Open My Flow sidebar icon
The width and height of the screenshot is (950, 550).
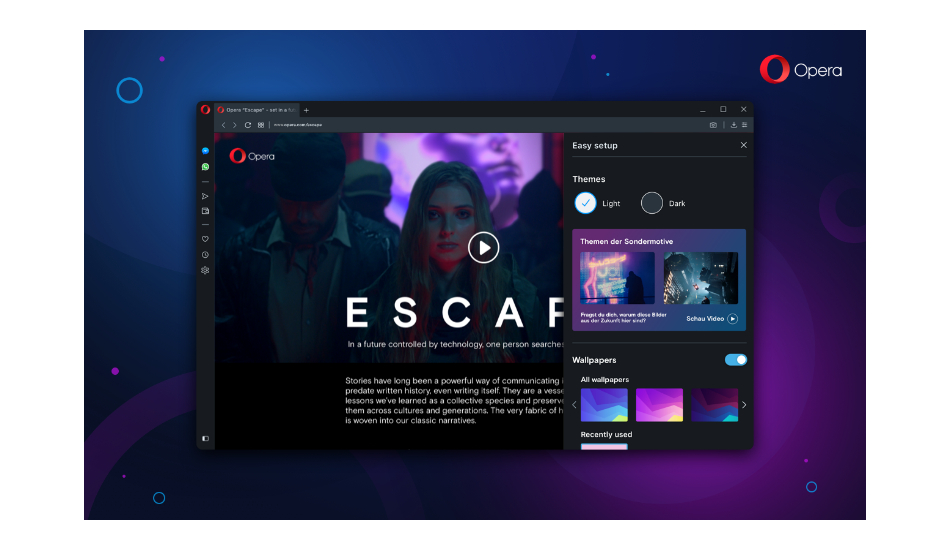click(x=205, y=196)
